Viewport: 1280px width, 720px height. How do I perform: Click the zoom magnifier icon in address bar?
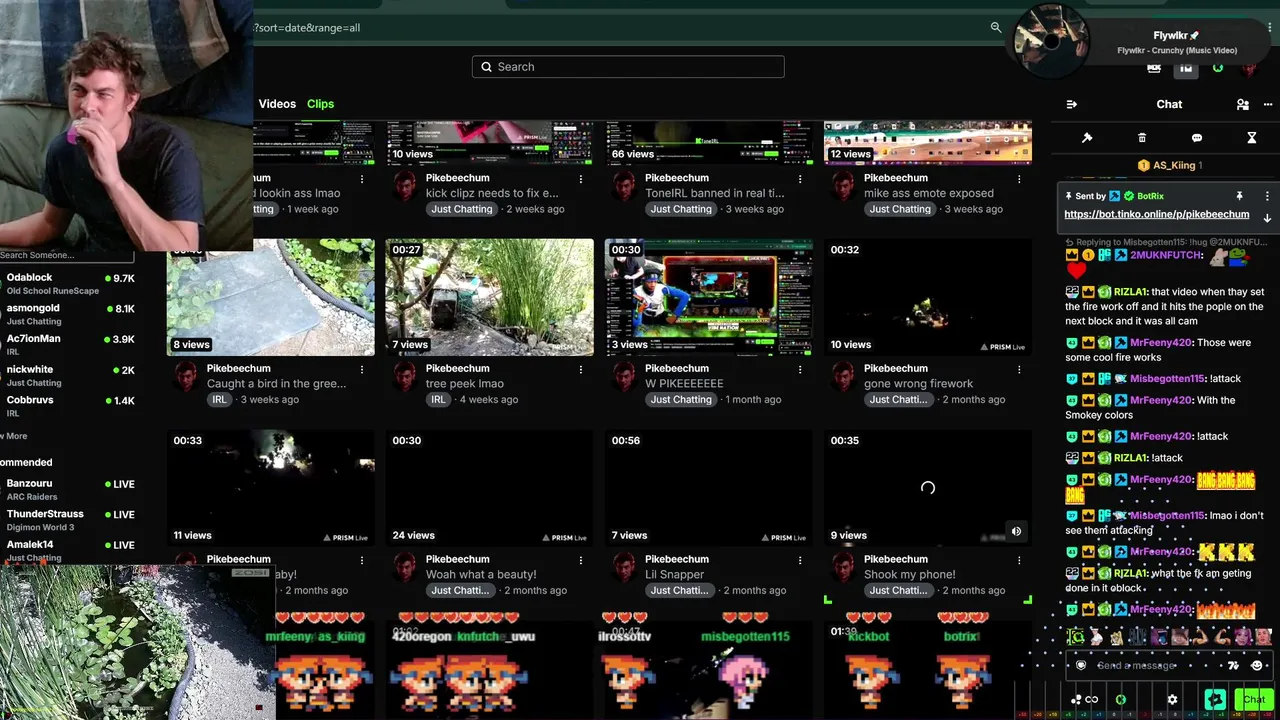pyautogui.click(x=996, y=27)
